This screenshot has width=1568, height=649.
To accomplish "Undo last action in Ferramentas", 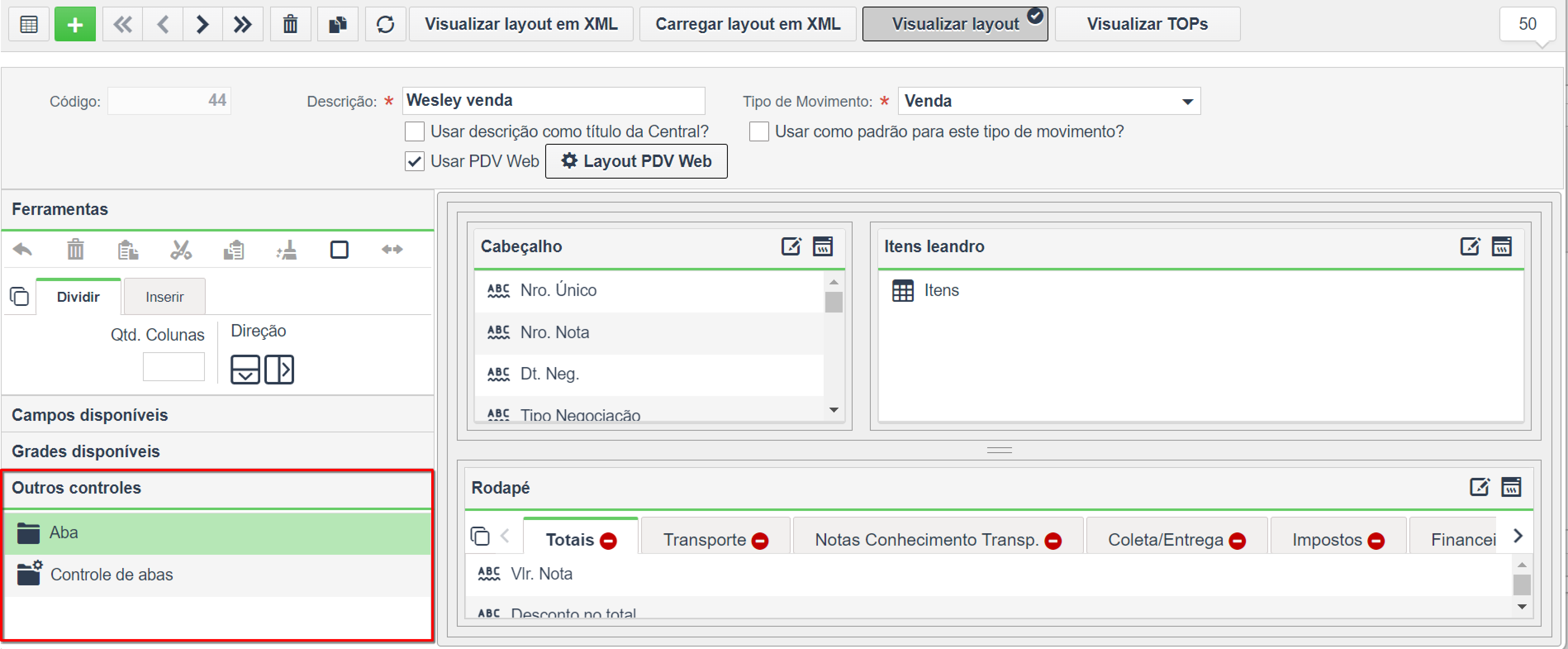I will [x=23, y=249].
